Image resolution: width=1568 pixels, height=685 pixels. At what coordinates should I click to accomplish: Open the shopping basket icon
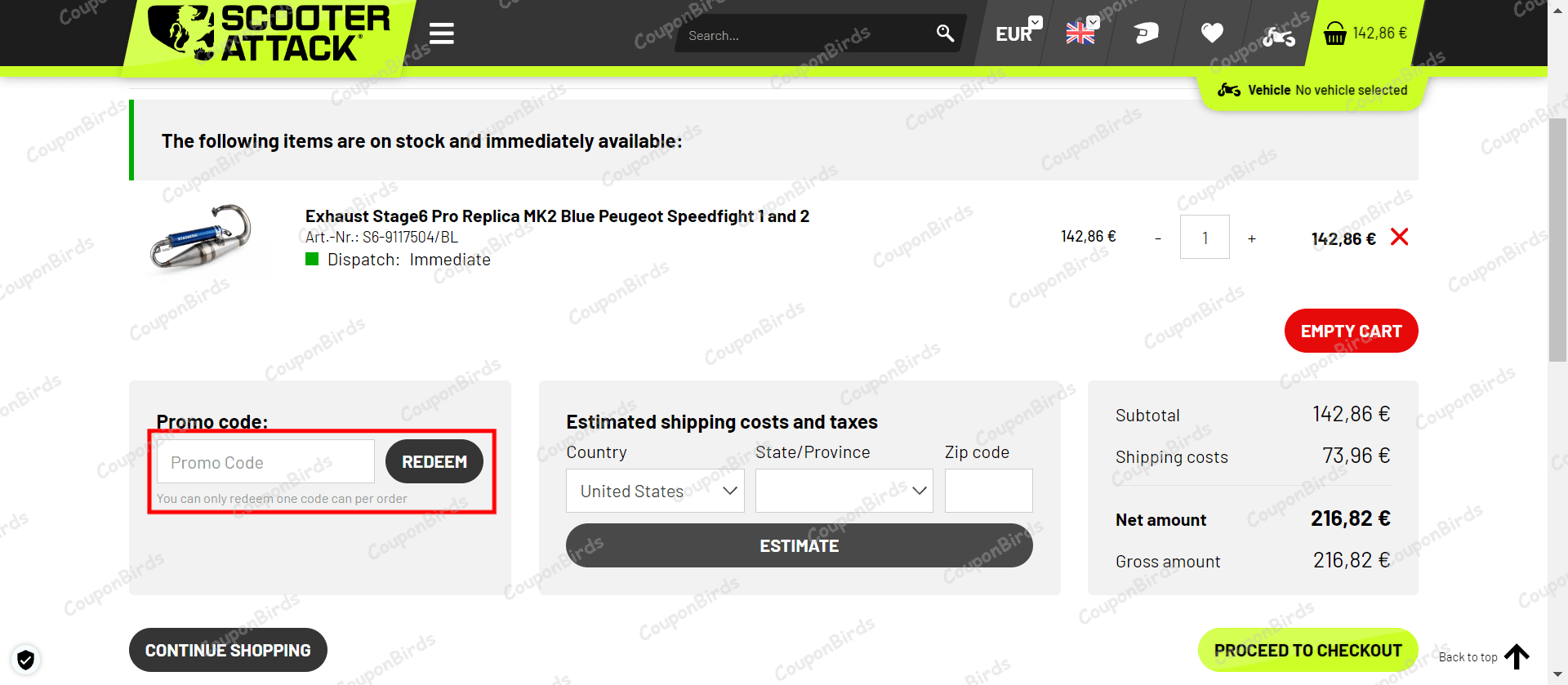[1335, 34]
